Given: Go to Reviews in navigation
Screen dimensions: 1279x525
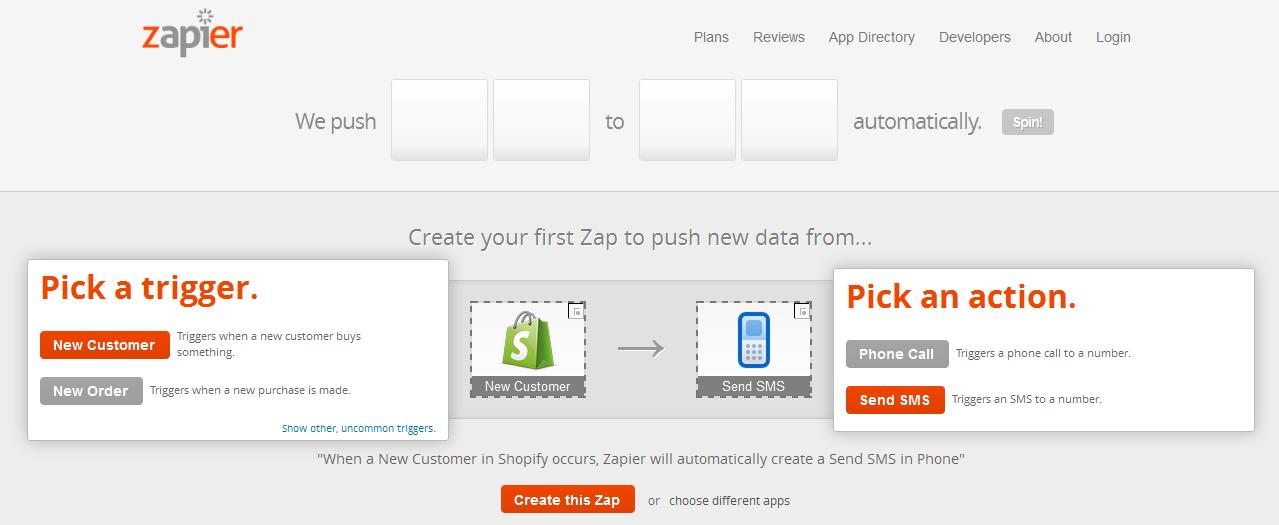Looking at the screenshot, I should pos(778,37).
